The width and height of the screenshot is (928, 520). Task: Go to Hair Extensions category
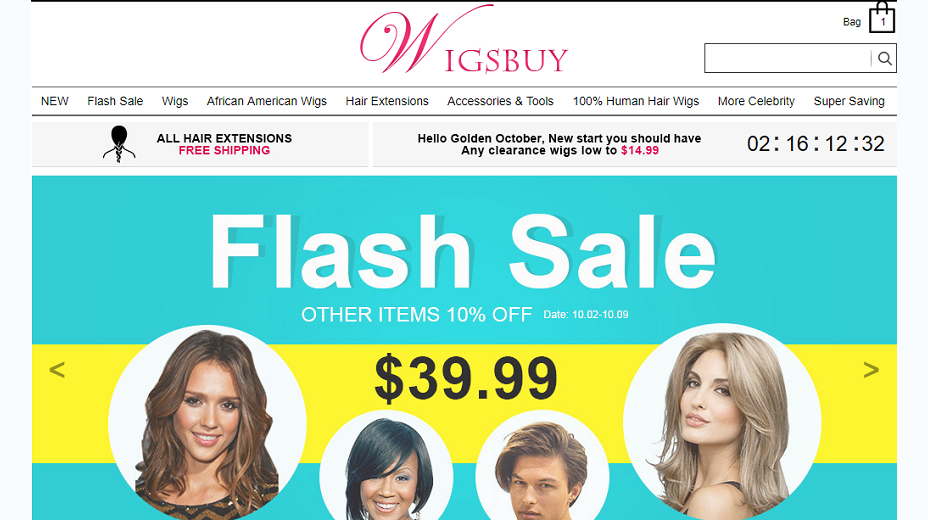387,101
